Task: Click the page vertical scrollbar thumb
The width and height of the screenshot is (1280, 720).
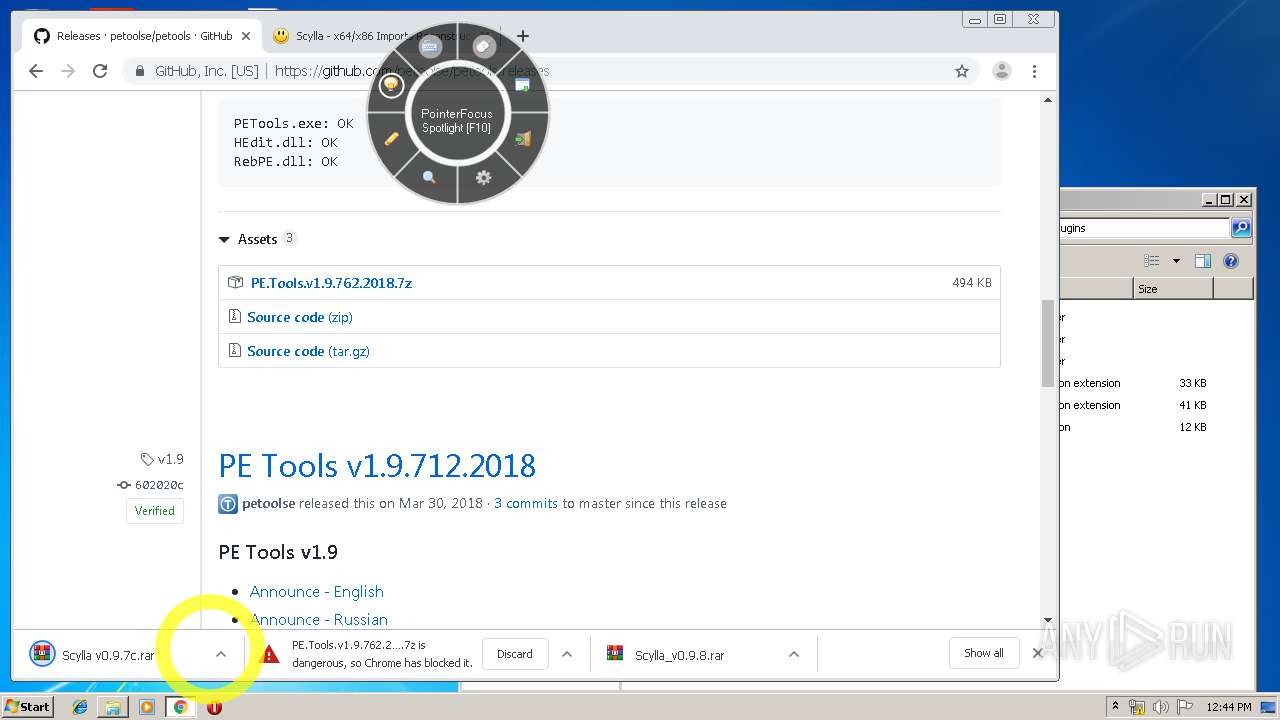Action: tap(1047, 344)
